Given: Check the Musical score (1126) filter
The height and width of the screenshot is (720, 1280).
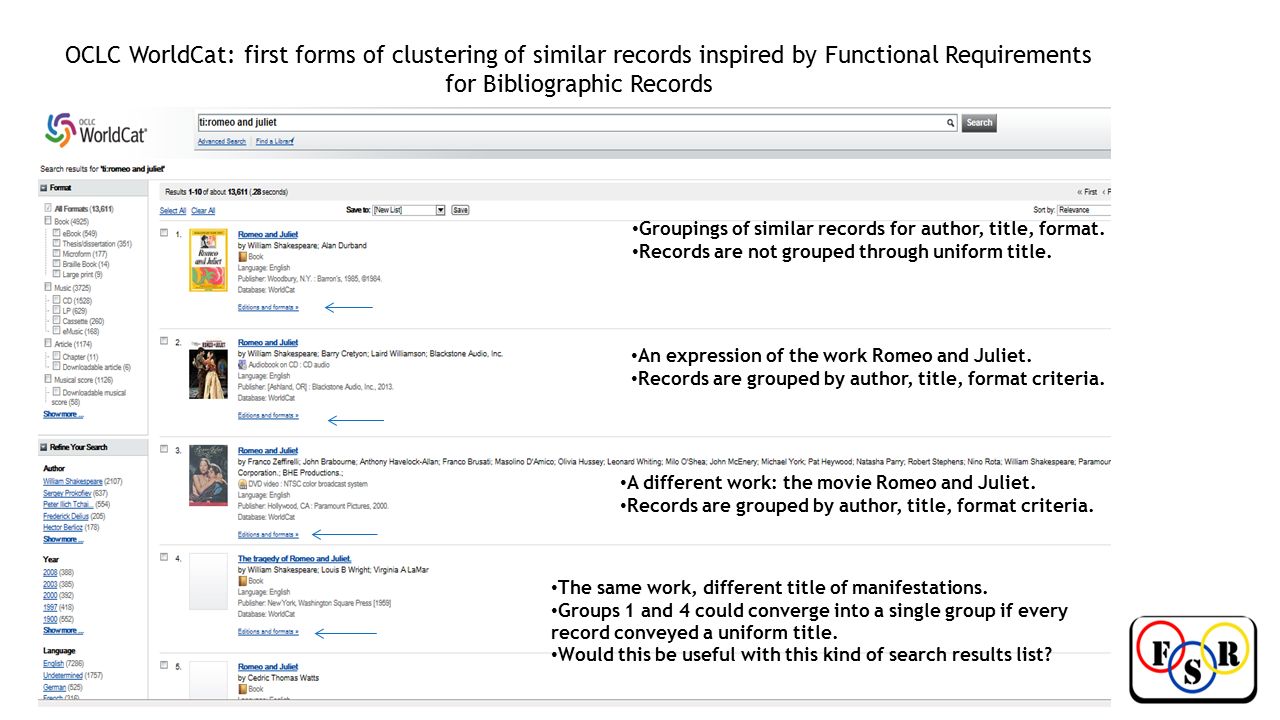Looking at the screenshot, I should (x=47, y=379).
